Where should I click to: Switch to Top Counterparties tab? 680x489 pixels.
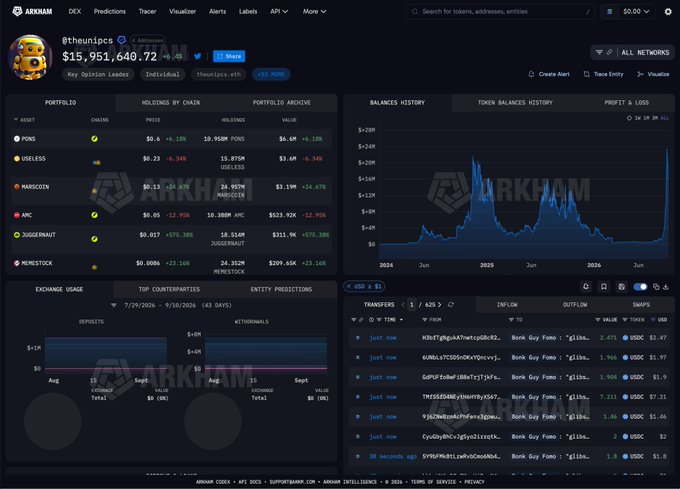(169, 289)
